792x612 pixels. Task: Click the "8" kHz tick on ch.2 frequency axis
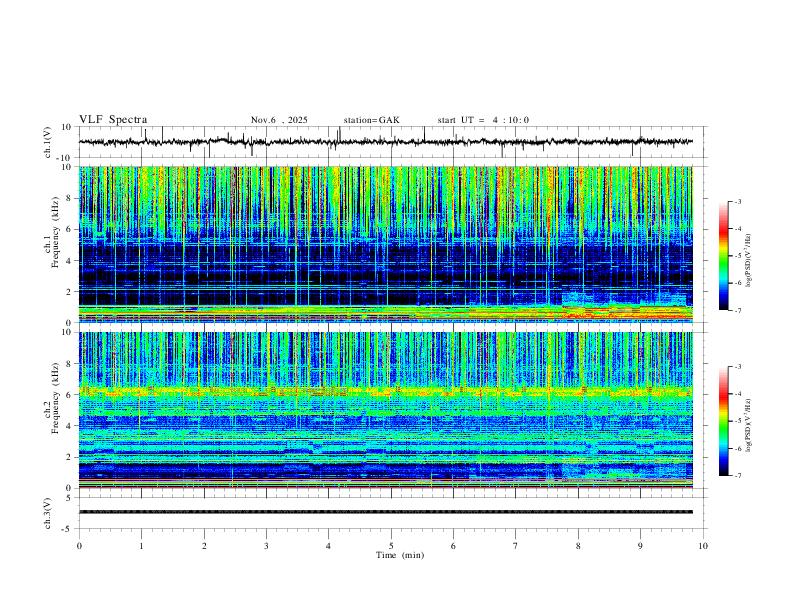71,364
